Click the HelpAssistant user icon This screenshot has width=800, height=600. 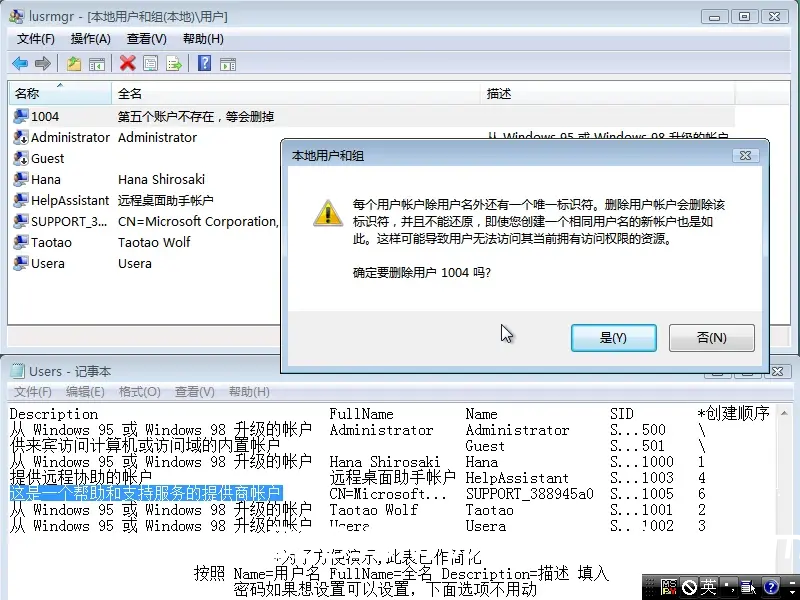pyautogui.click(x=21, y=200)
